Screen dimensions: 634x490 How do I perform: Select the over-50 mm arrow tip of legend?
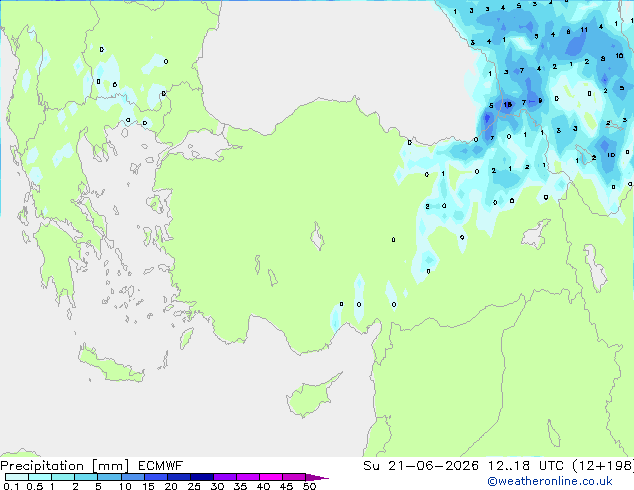317,477
